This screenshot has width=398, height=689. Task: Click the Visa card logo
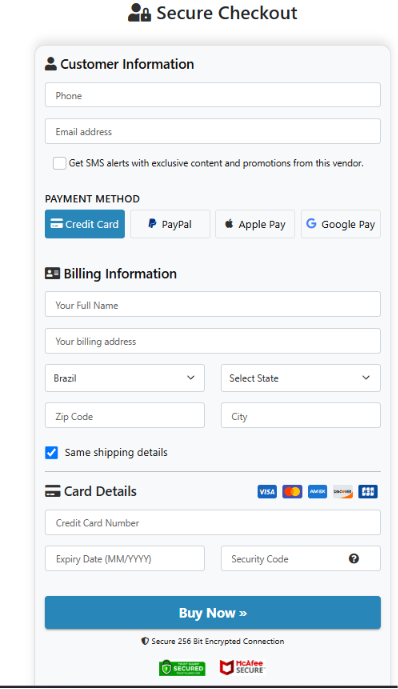267,492
